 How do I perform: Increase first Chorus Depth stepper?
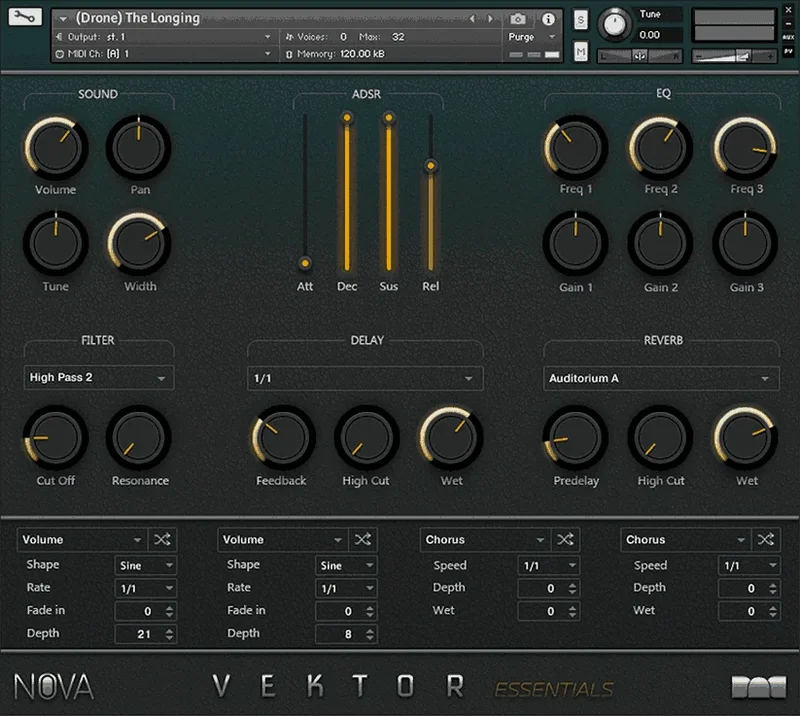click(572, 585)
